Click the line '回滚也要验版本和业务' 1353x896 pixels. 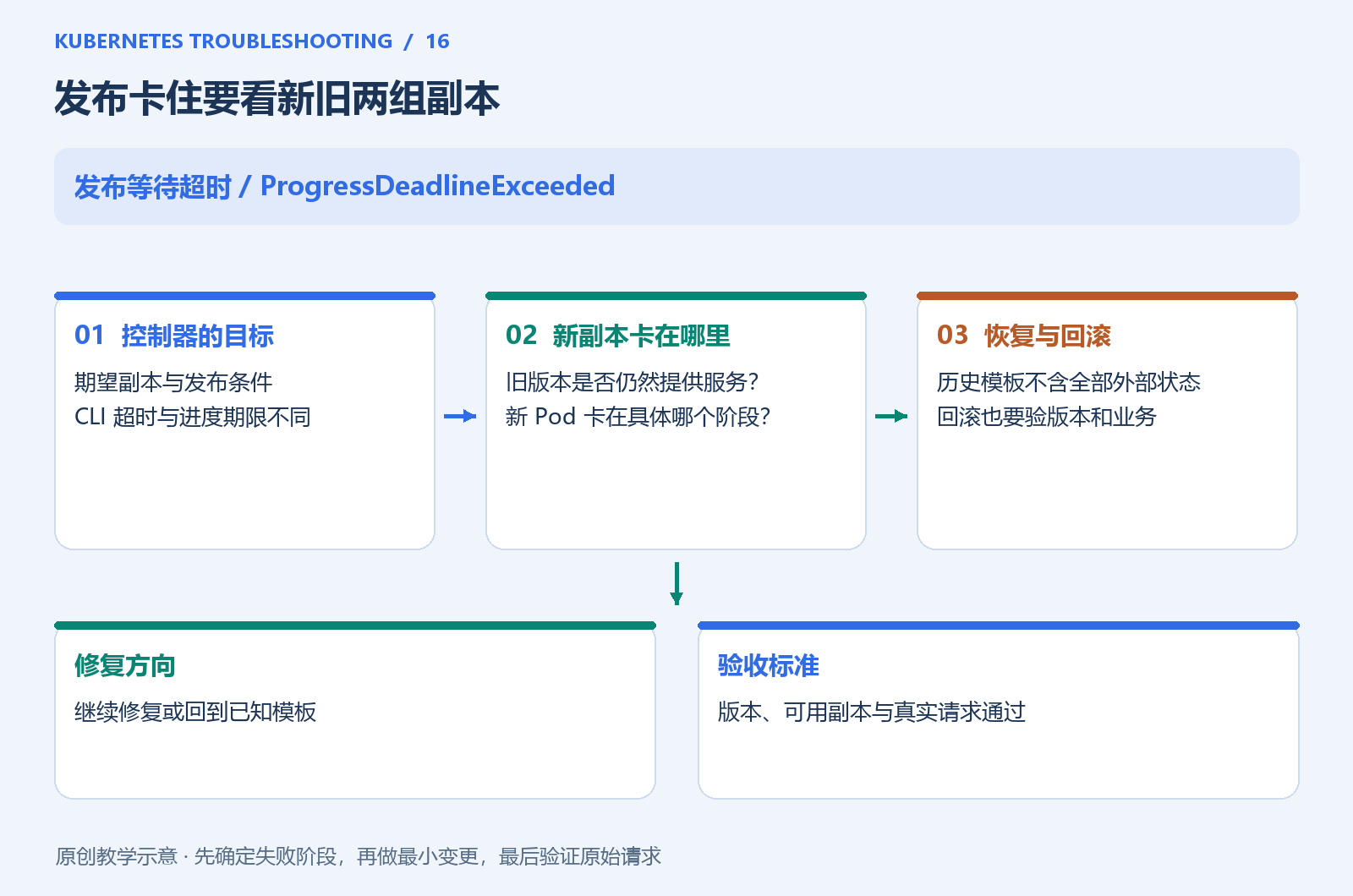click(1047, 417)
